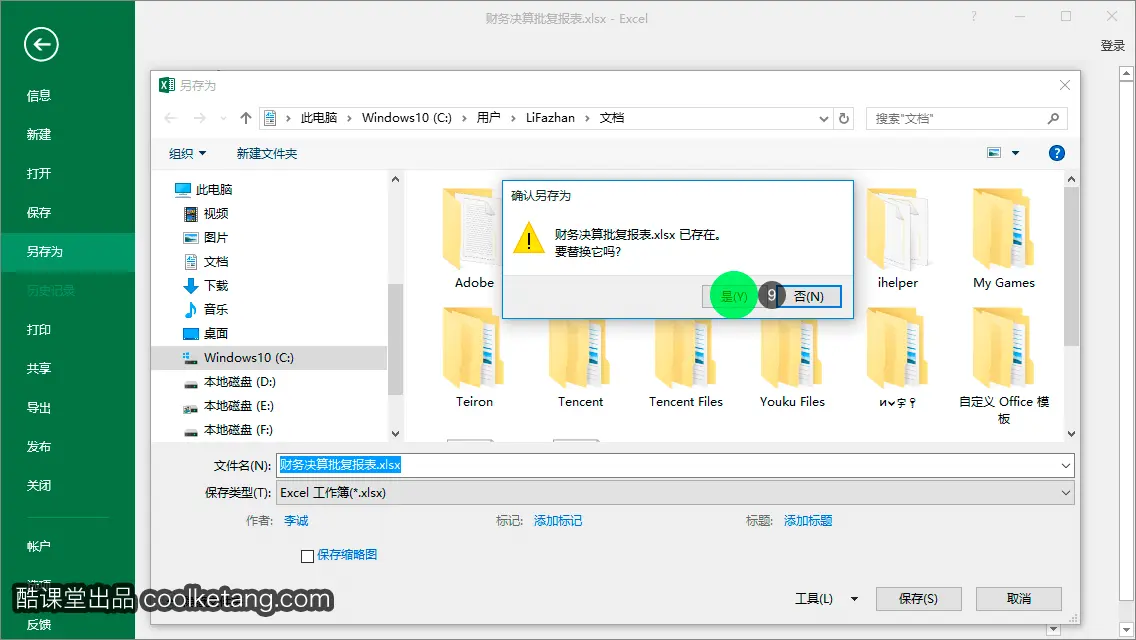
Task: Open the recent locations dropdown arrow
Action: 222,118
